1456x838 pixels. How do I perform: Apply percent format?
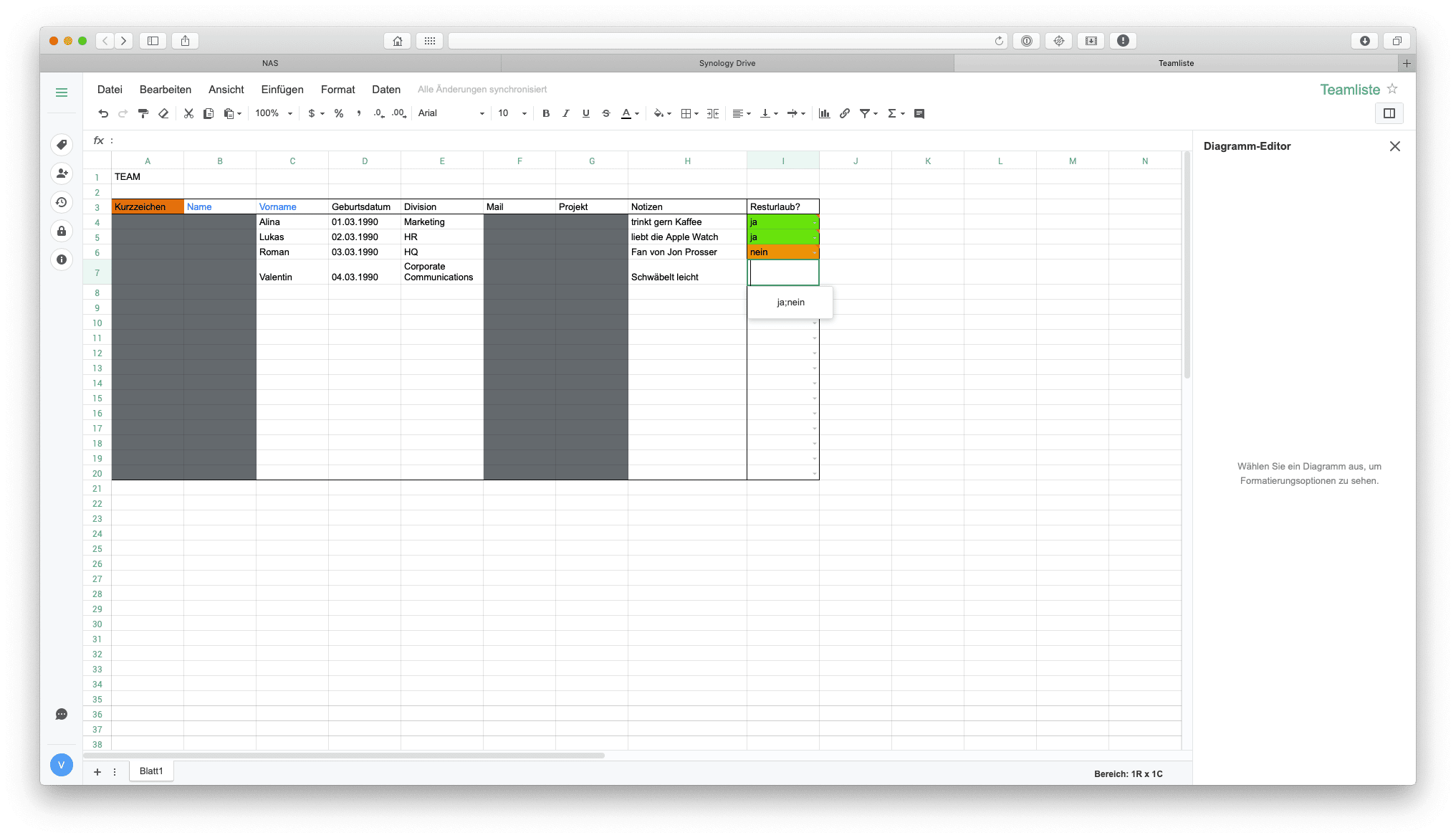point(339,113)
